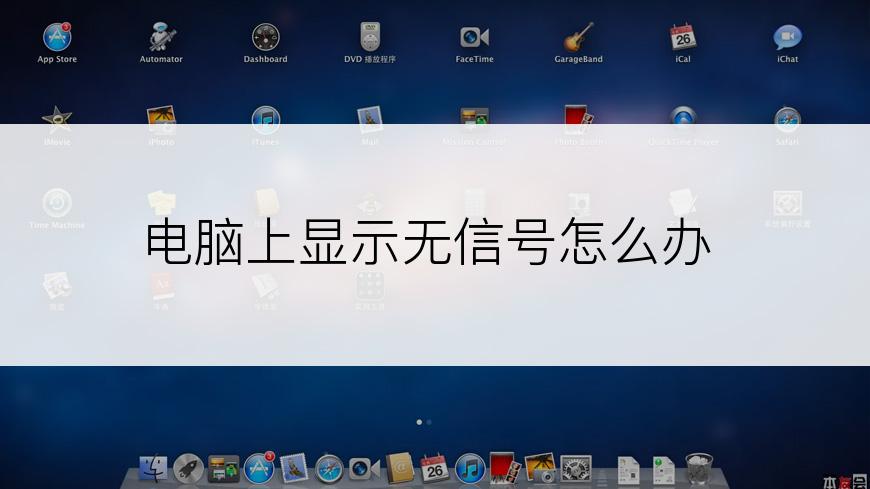Screen dimensions: 870x489
Task: Open Mail stamp icon in Launchpad grid
Action: [x=370, y=119]
